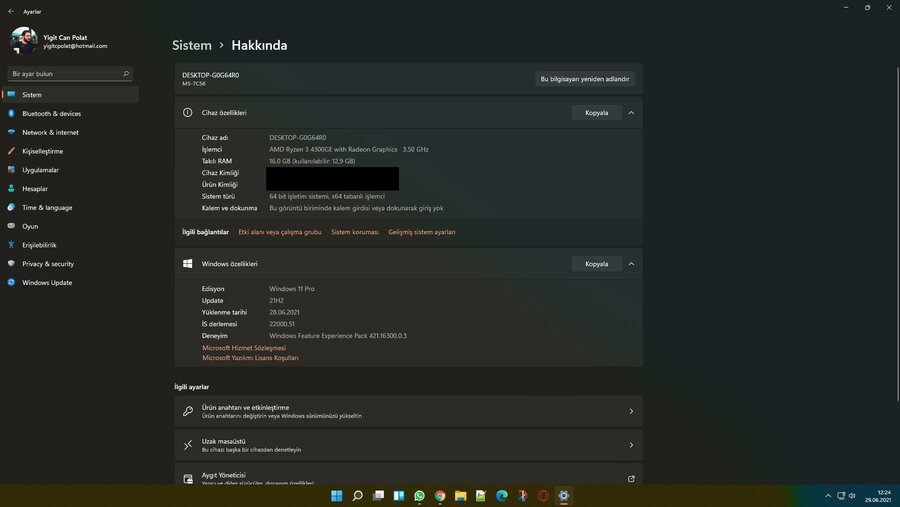Select Sistem in the sidebar

click(x=70, y=95)
